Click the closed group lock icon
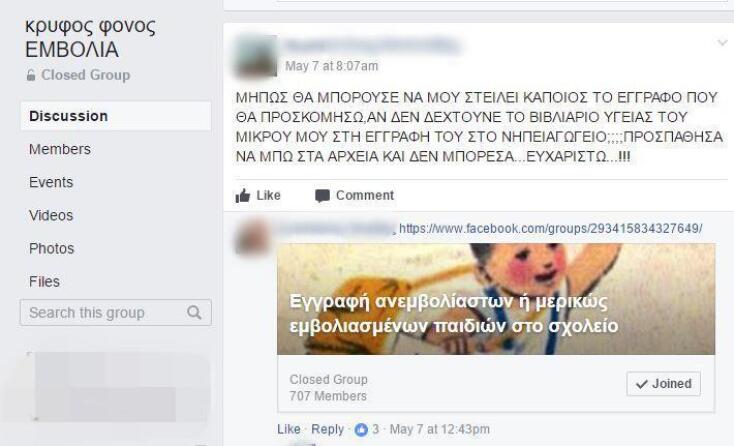 click(31, 75)
